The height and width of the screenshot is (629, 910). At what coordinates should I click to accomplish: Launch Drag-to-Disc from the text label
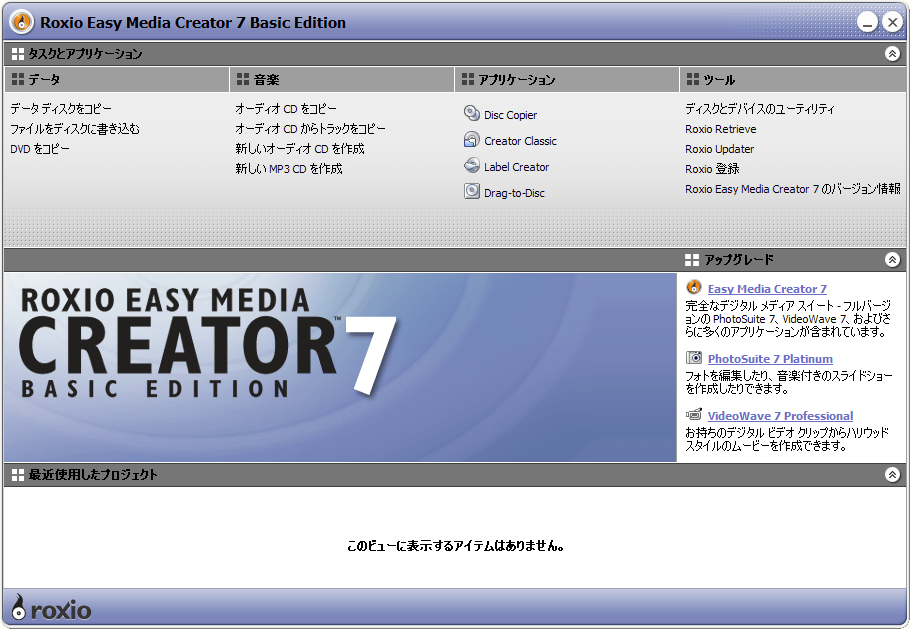click(514, 193)
